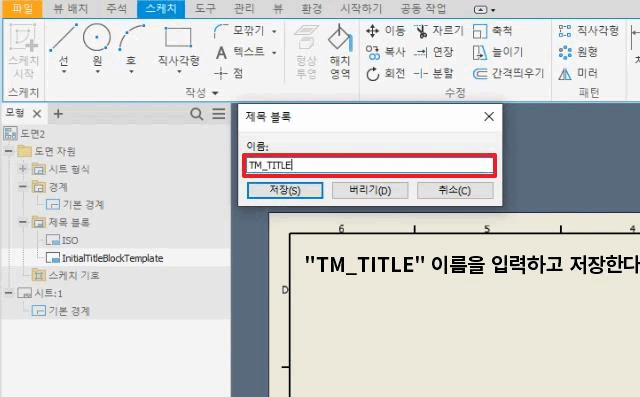Image resolution: width=640 pixels, height=397 pixels.
Task: Select the 선 (Line) tool
Action: [x=63, y=45]
